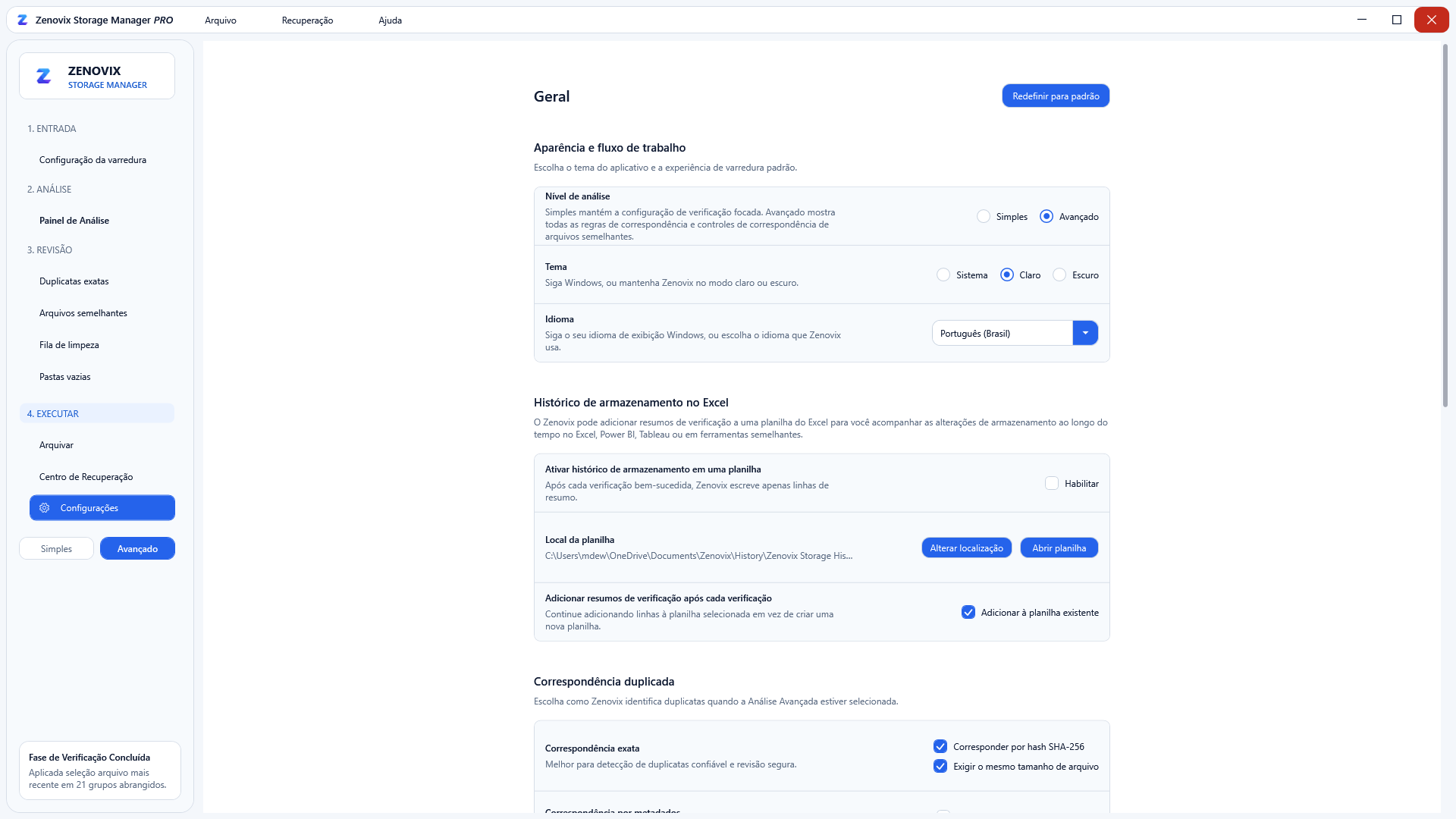Open the Português (Brasil) language combo box
1456x819 pixels.
coord(1015,333)
